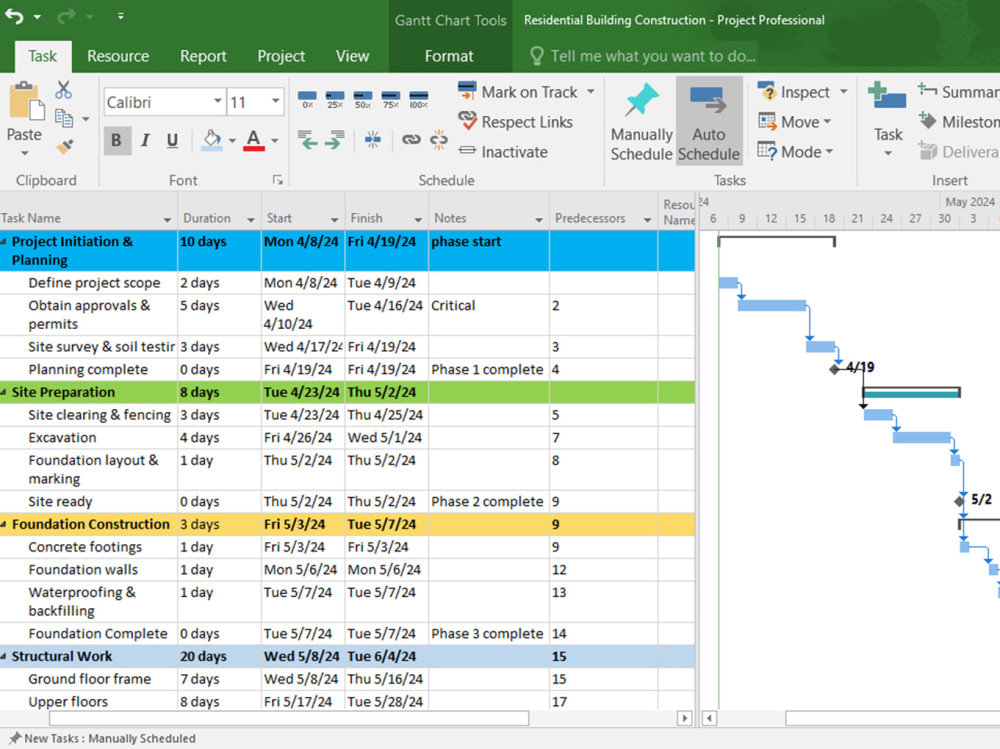Click the Undo arrow icon
The width and height of the screenshot is (1000, 749).
click(15, 17)
